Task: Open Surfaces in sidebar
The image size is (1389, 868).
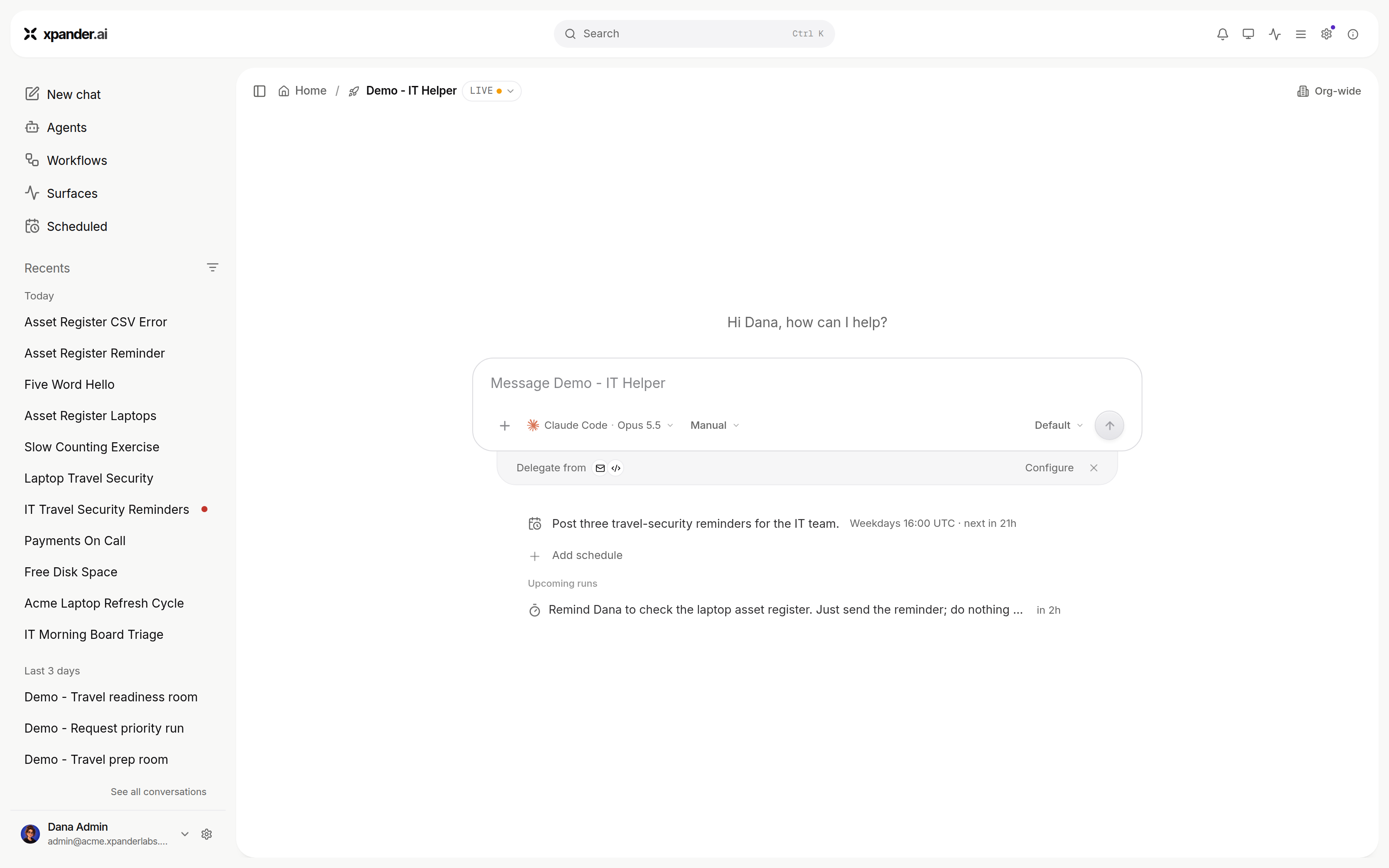Action: pos(61,194)
